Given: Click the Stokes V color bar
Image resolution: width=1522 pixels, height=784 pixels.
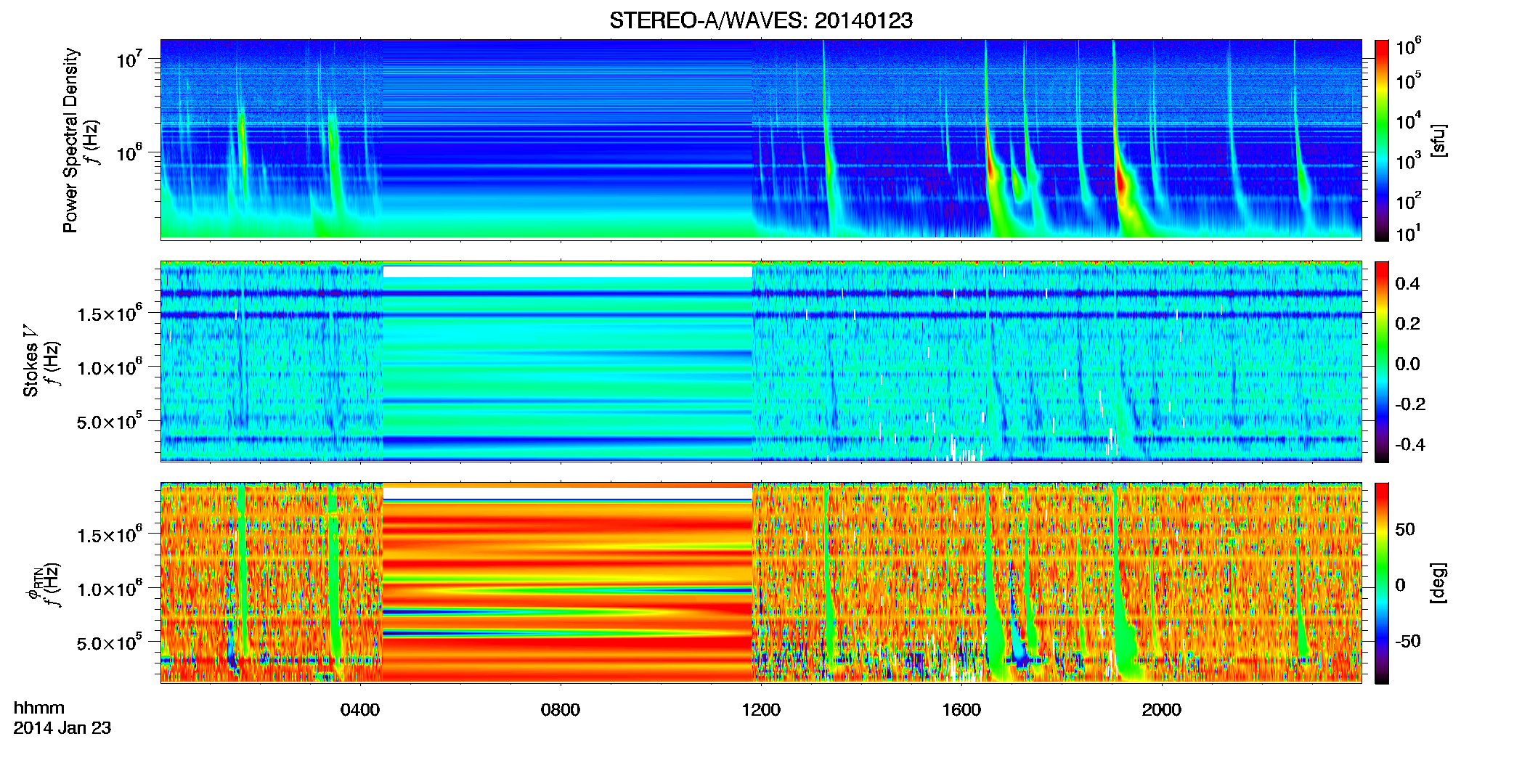Looking at the screenshot, I should [1382, 362].
